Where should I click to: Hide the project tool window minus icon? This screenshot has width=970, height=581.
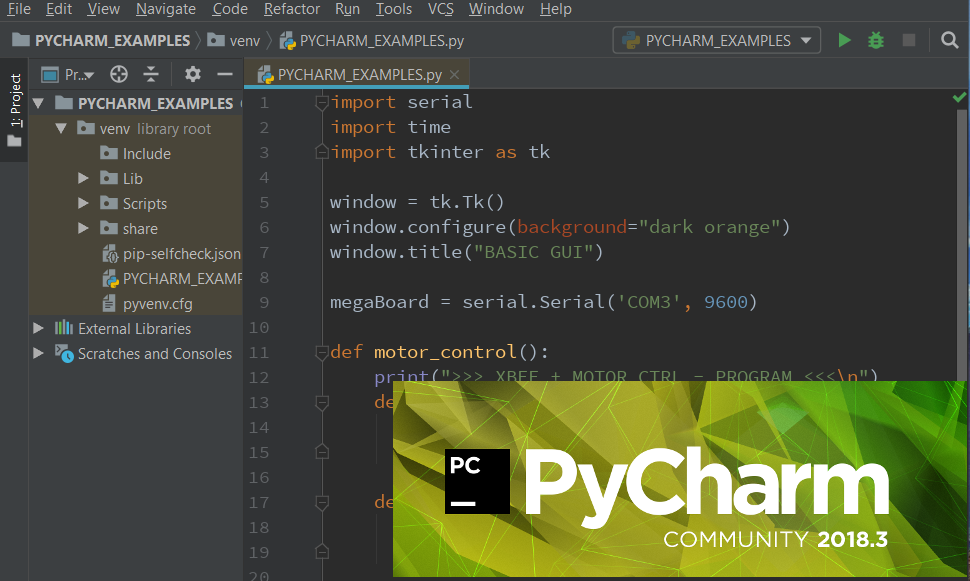(225, 74)
